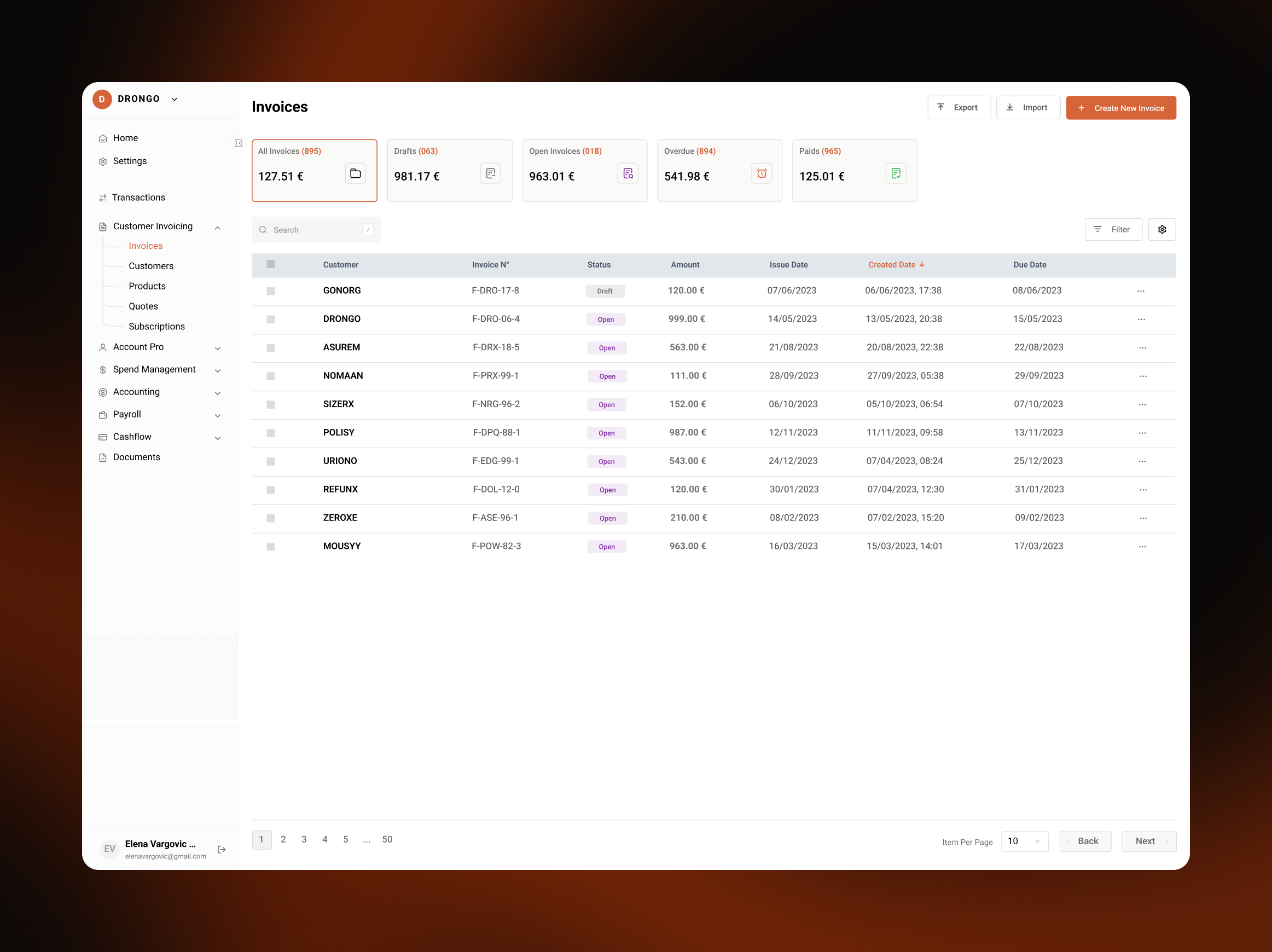Collapse the Customer Invoicing section
Viewport: 1272px width, 952px height.
tap(217, 228)
